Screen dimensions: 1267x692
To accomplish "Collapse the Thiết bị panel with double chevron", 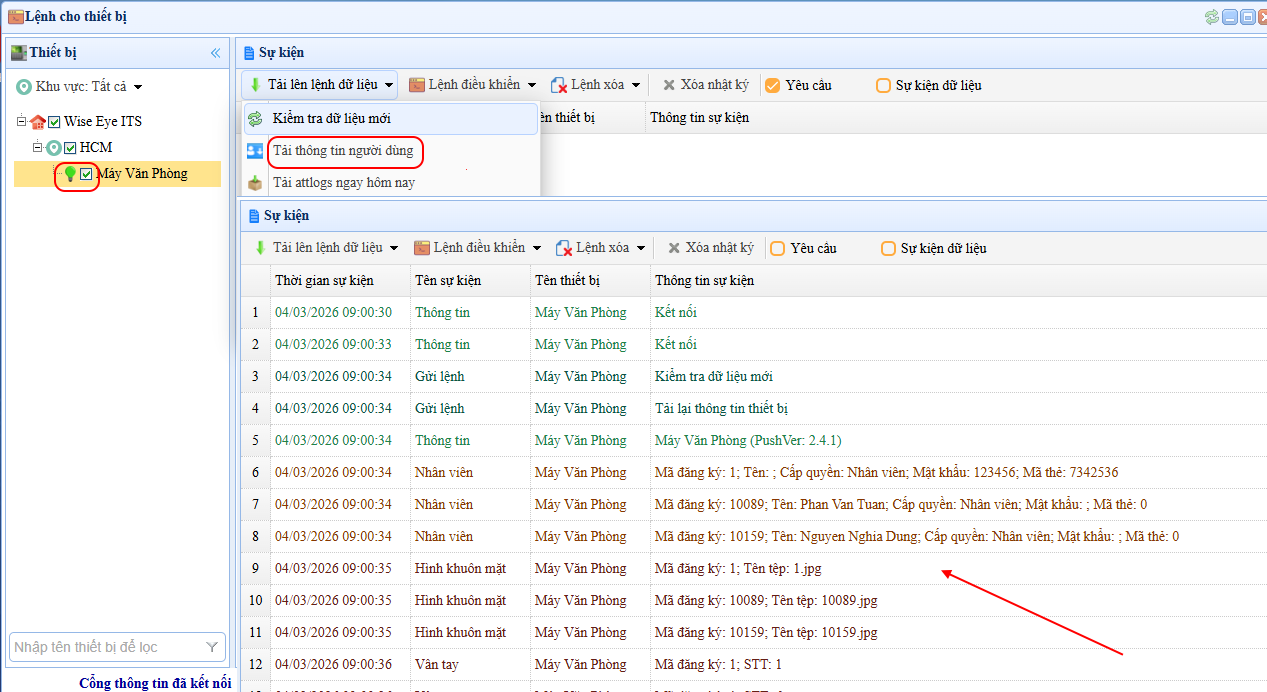I will pyautogui.click(x=215, y=53).
